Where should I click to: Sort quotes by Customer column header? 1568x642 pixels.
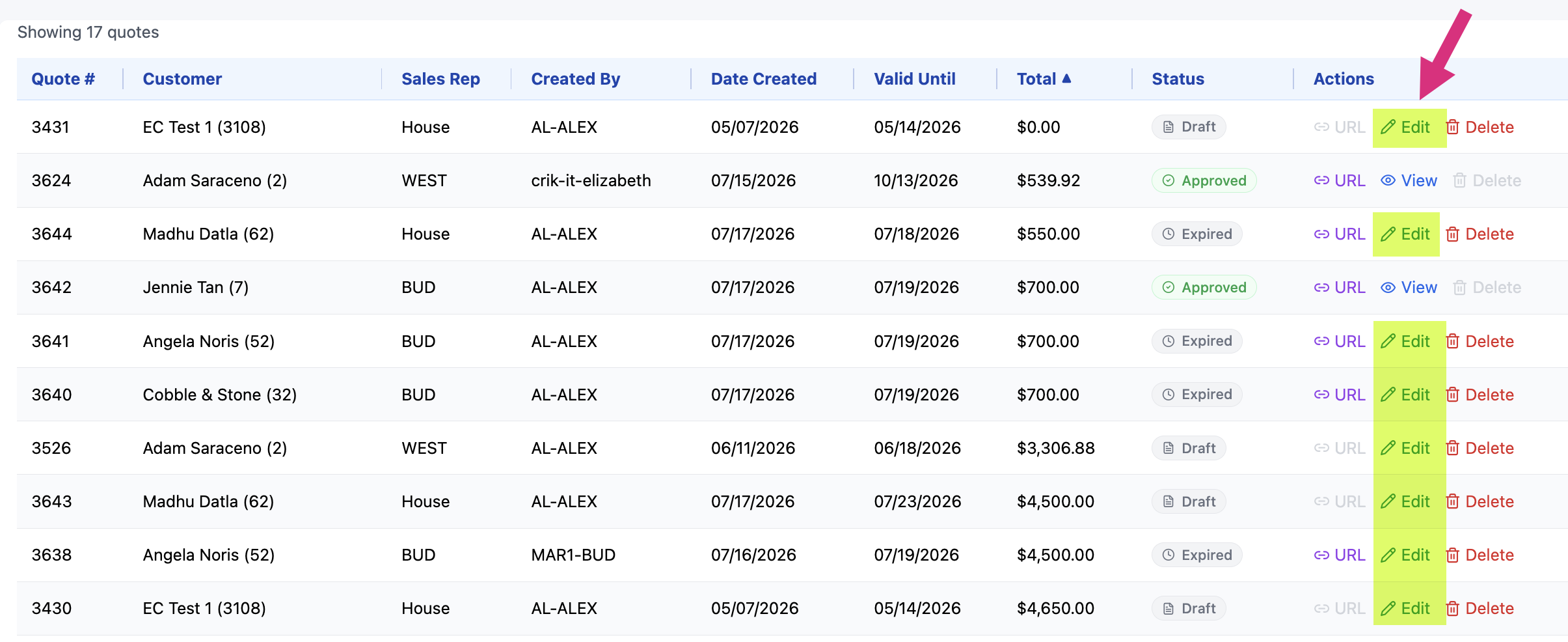pos(182,79)
